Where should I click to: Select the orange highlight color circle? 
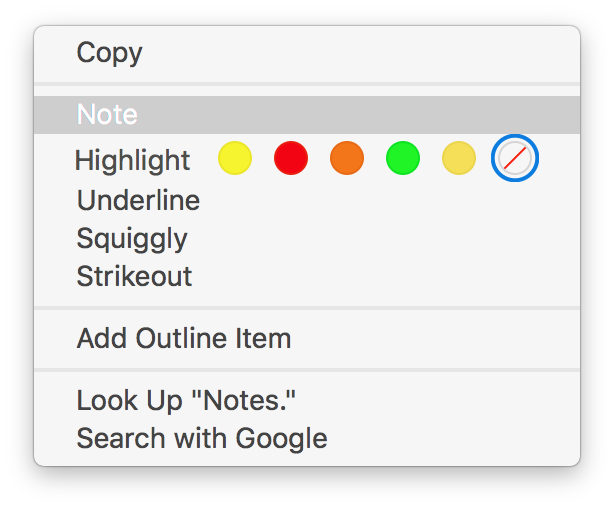tap(347, 158)
